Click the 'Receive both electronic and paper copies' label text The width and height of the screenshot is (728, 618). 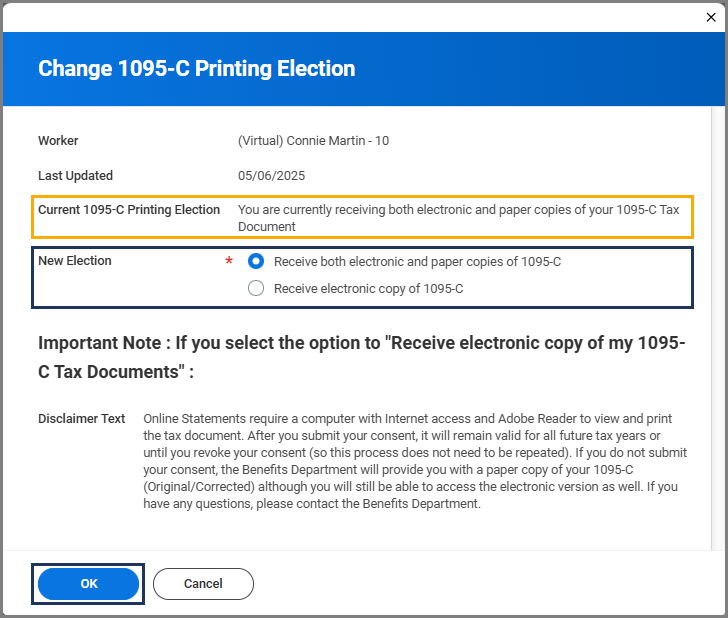point(417,262)
